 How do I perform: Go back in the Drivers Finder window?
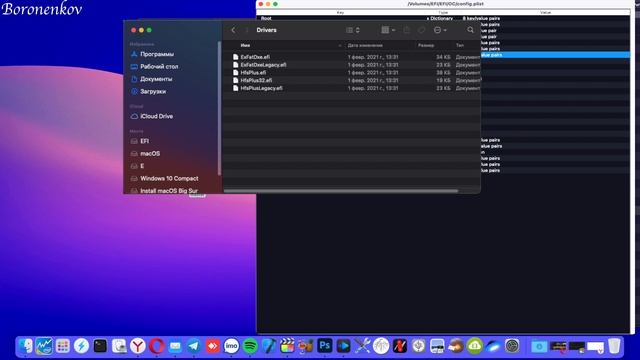233,30
